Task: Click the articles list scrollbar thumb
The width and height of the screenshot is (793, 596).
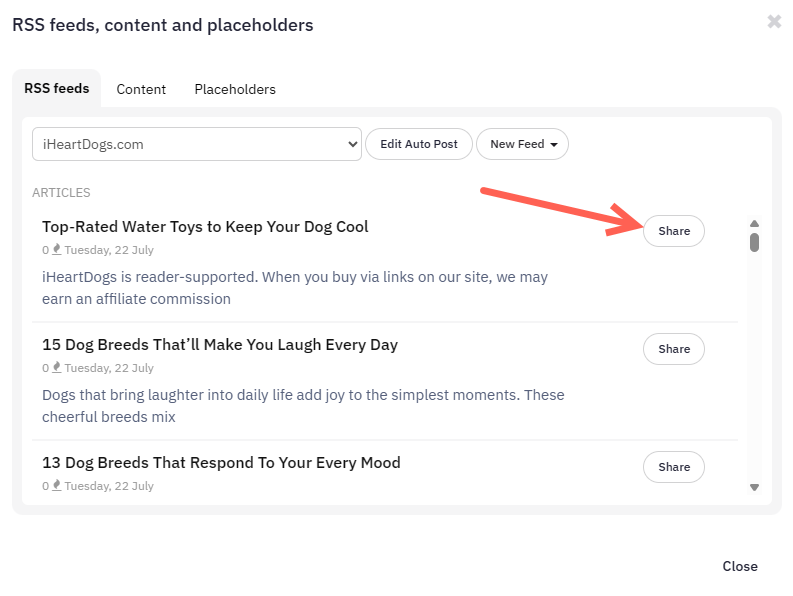Action: 754,242
